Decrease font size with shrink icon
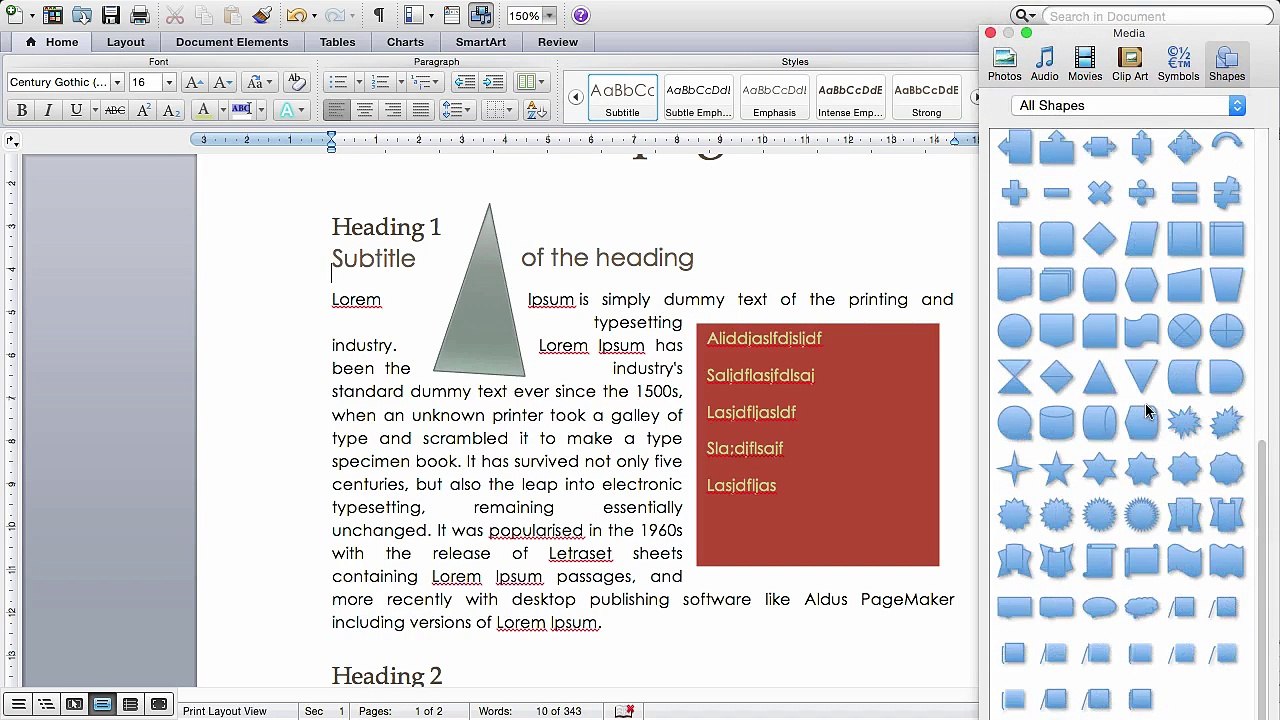The image size is (1280, 720). [x=222, y=82]
